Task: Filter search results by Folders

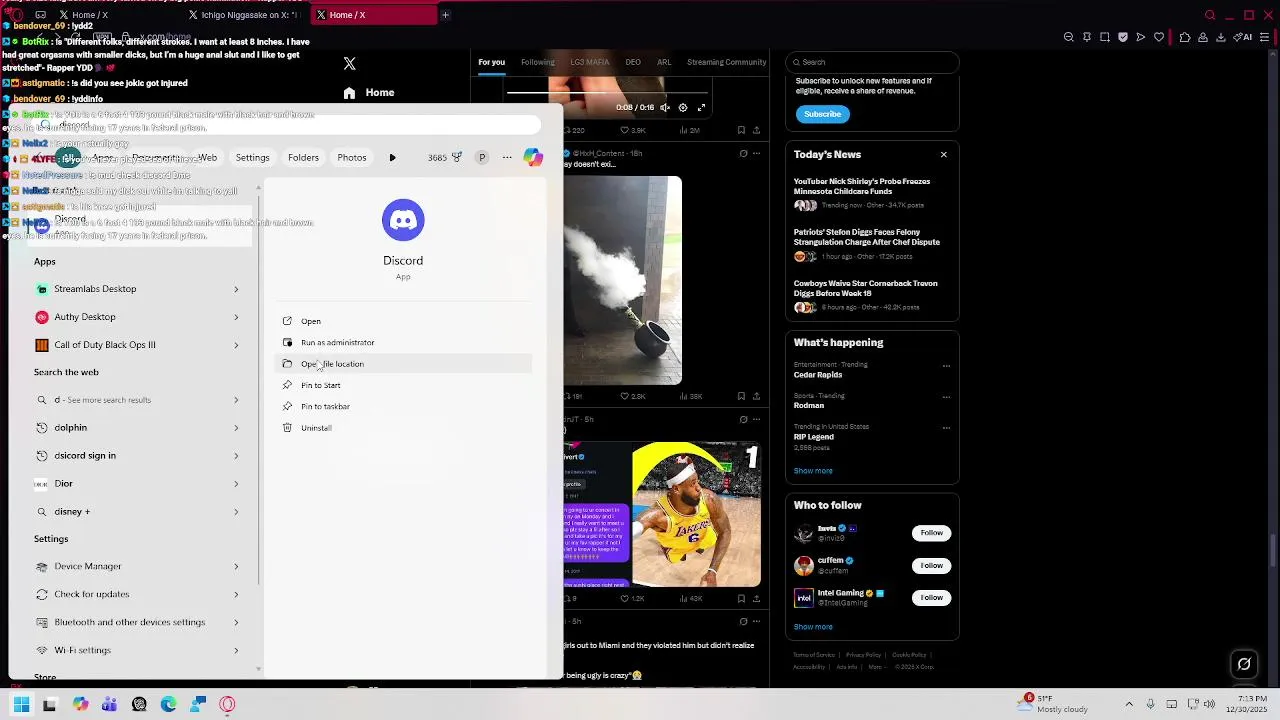Action: (303, 157)
